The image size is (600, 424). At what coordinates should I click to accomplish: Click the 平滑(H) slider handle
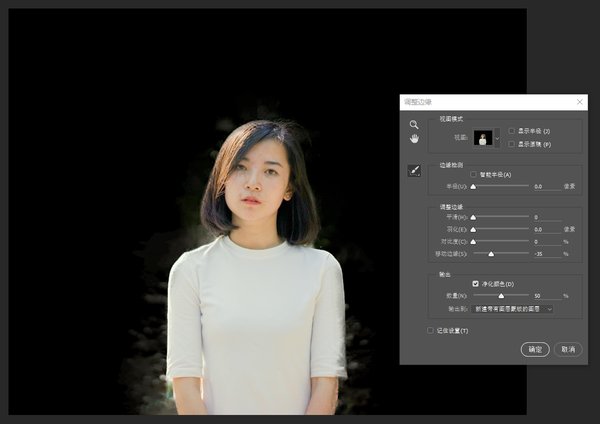(x=473, y=217)
